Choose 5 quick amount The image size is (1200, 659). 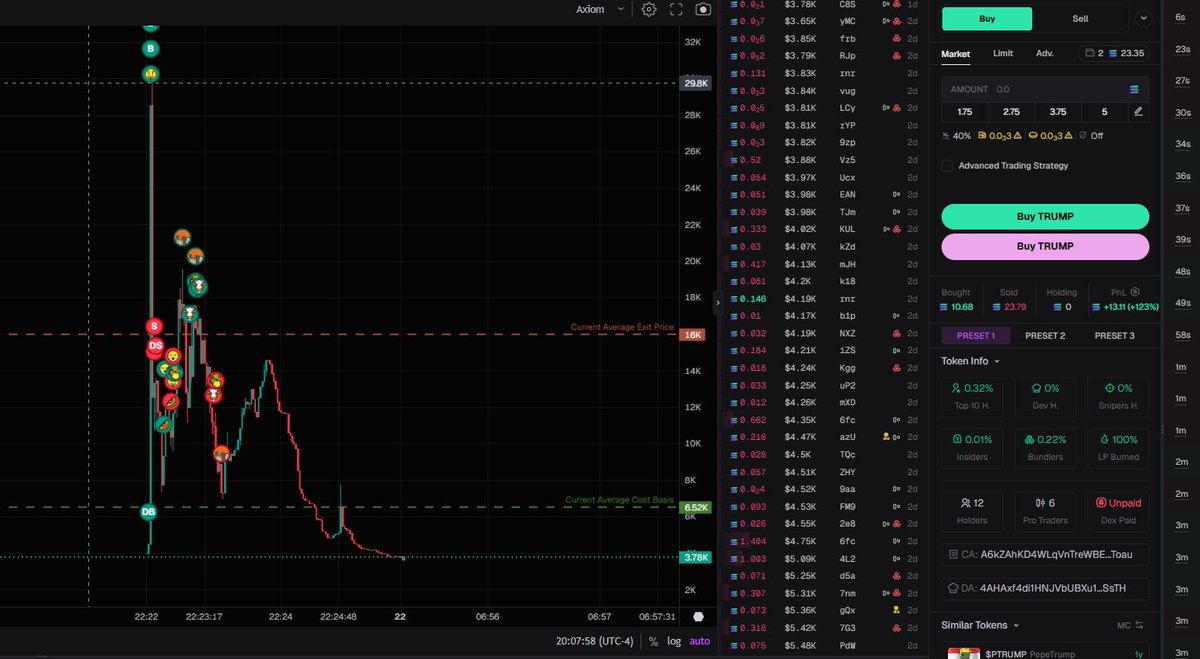(1104, 112)
